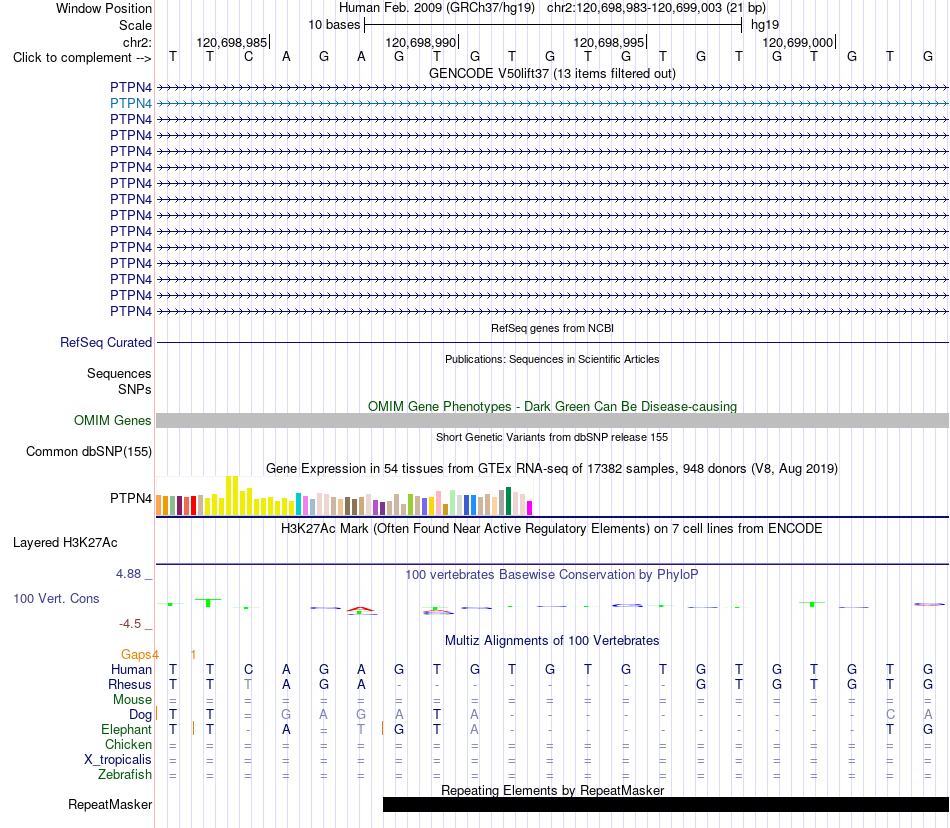Click the magenta last bar in GTEx chart
This screenshot has height=828, width=950.
[530, 508]
